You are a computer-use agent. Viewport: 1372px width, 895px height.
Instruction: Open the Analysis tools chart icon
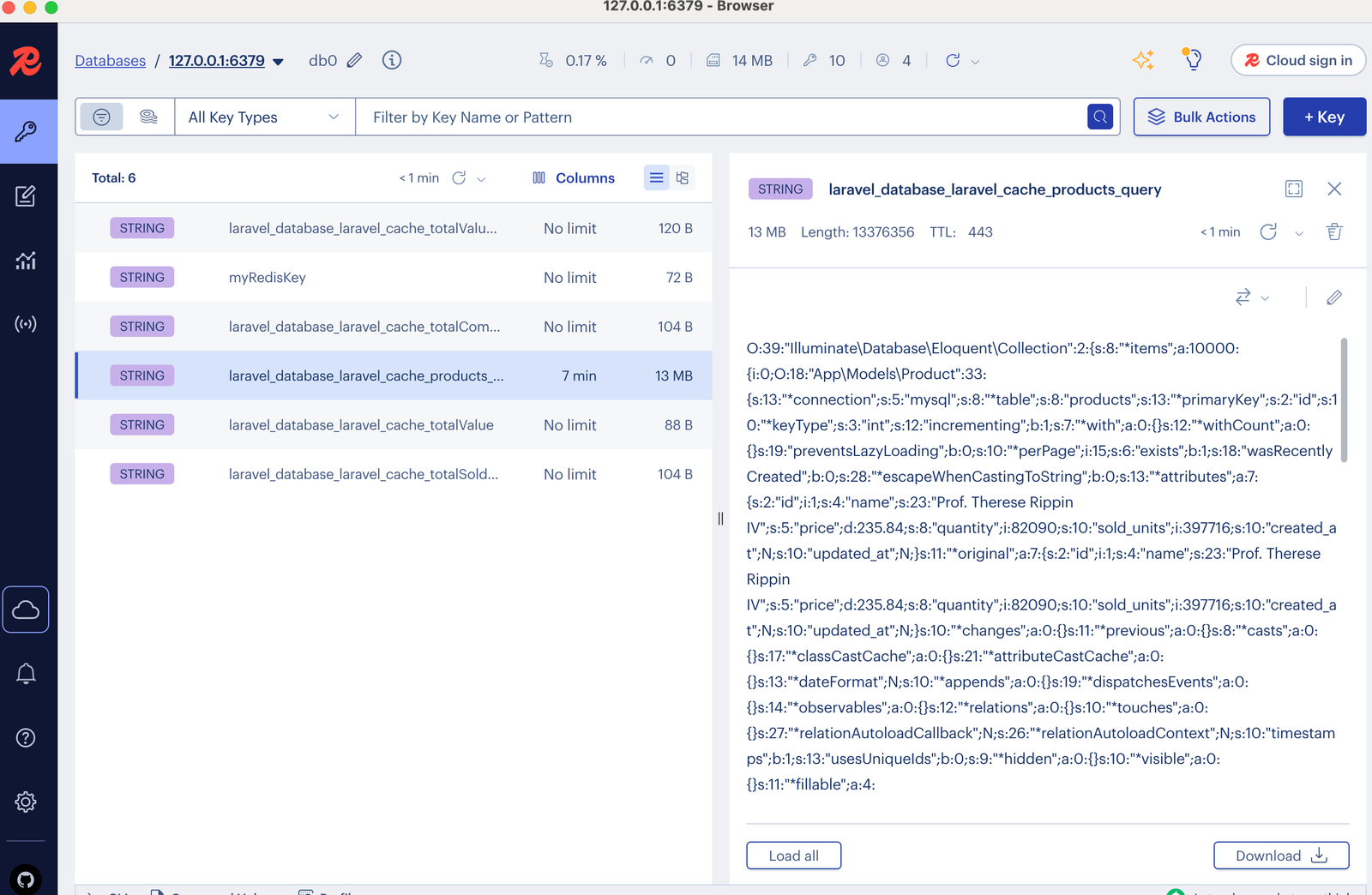(26, 261)
